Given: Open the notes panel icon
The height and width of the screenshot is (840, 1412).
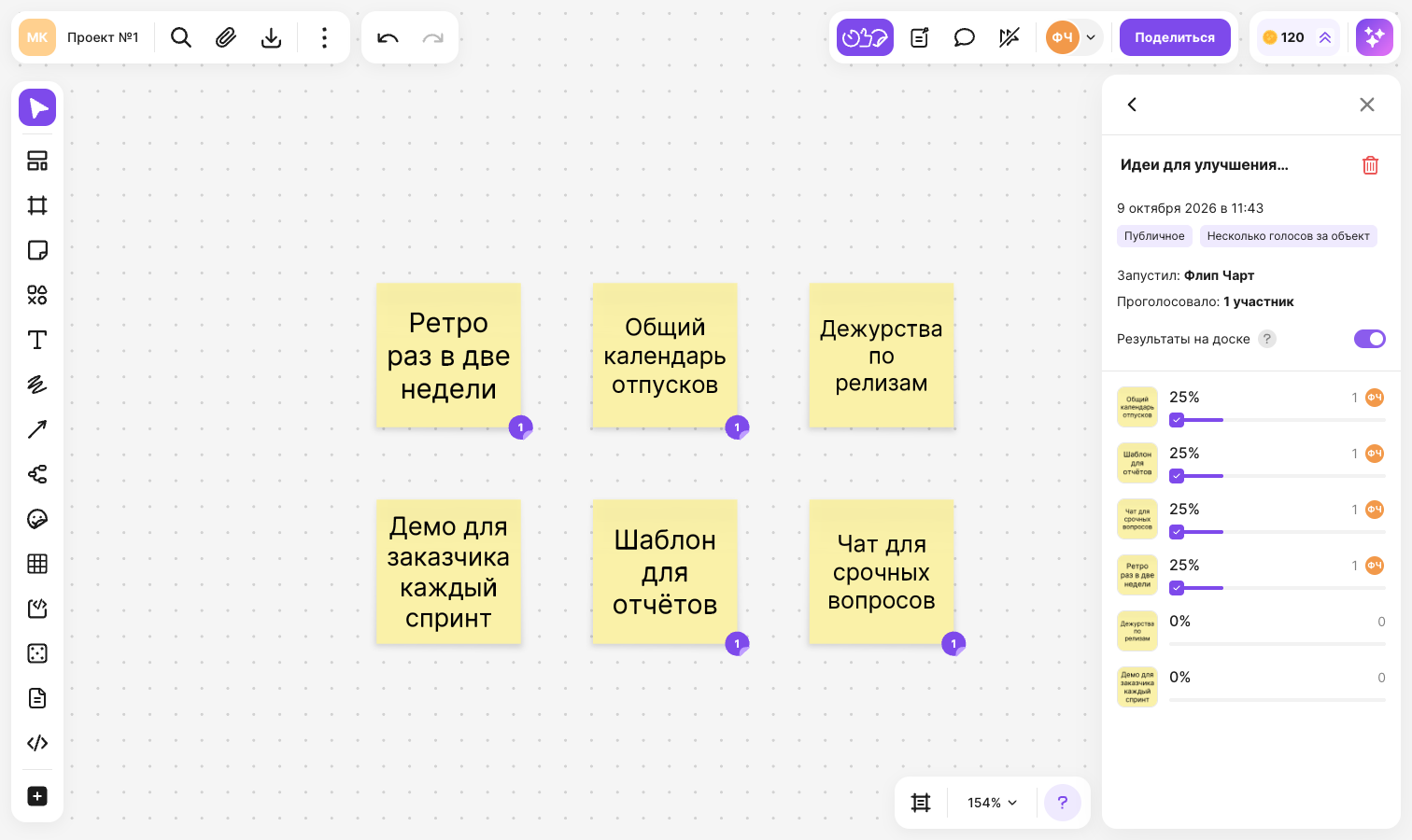Looking at the screenshot, I should tap(920, 37).
